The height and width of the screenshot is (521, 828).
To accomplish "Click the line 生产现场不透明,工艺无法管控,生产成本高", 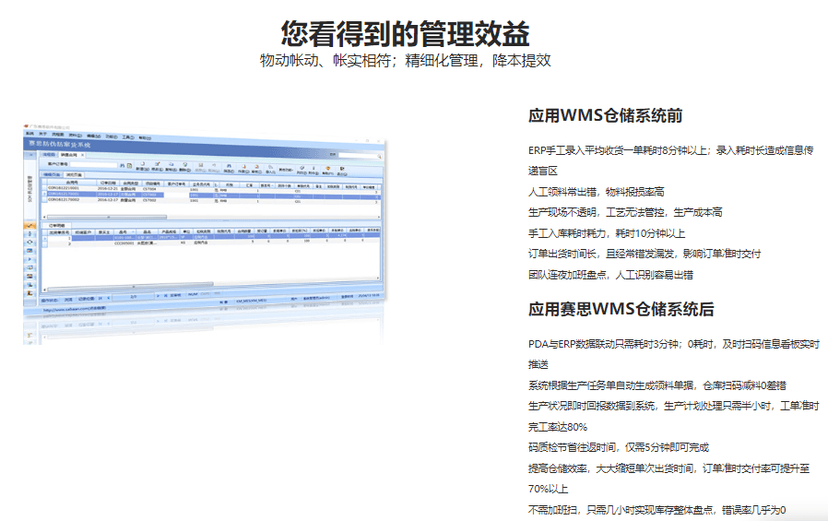I will point(625,212).
